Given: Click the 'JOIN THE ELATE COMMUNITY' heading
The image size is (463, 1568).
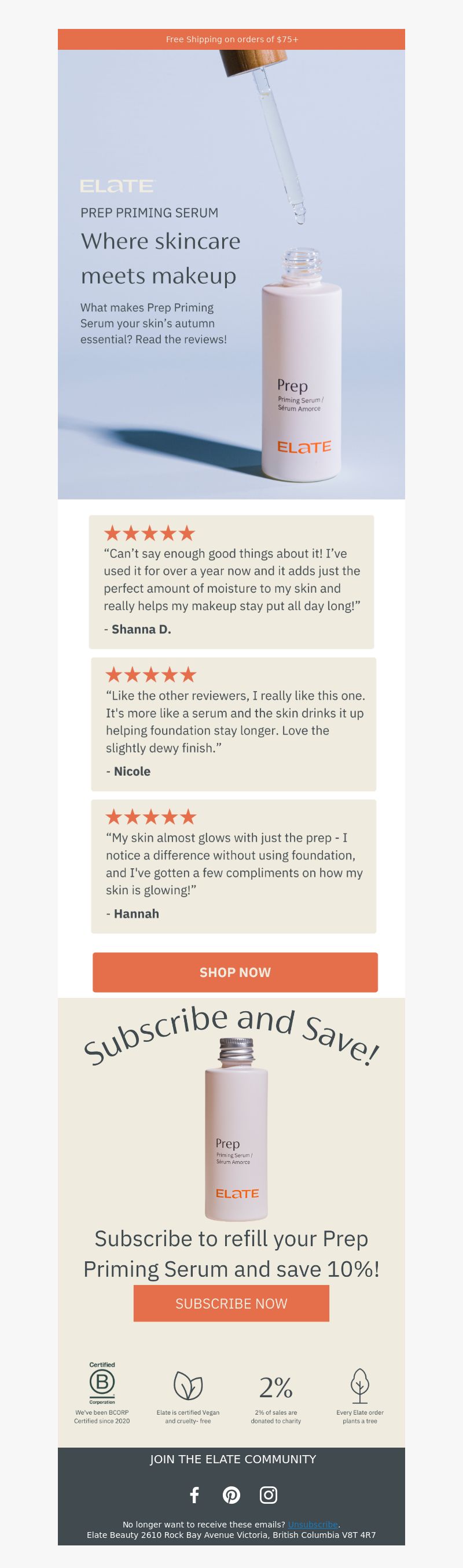Looking at the screenshot, I should [x=233, y=1459].
